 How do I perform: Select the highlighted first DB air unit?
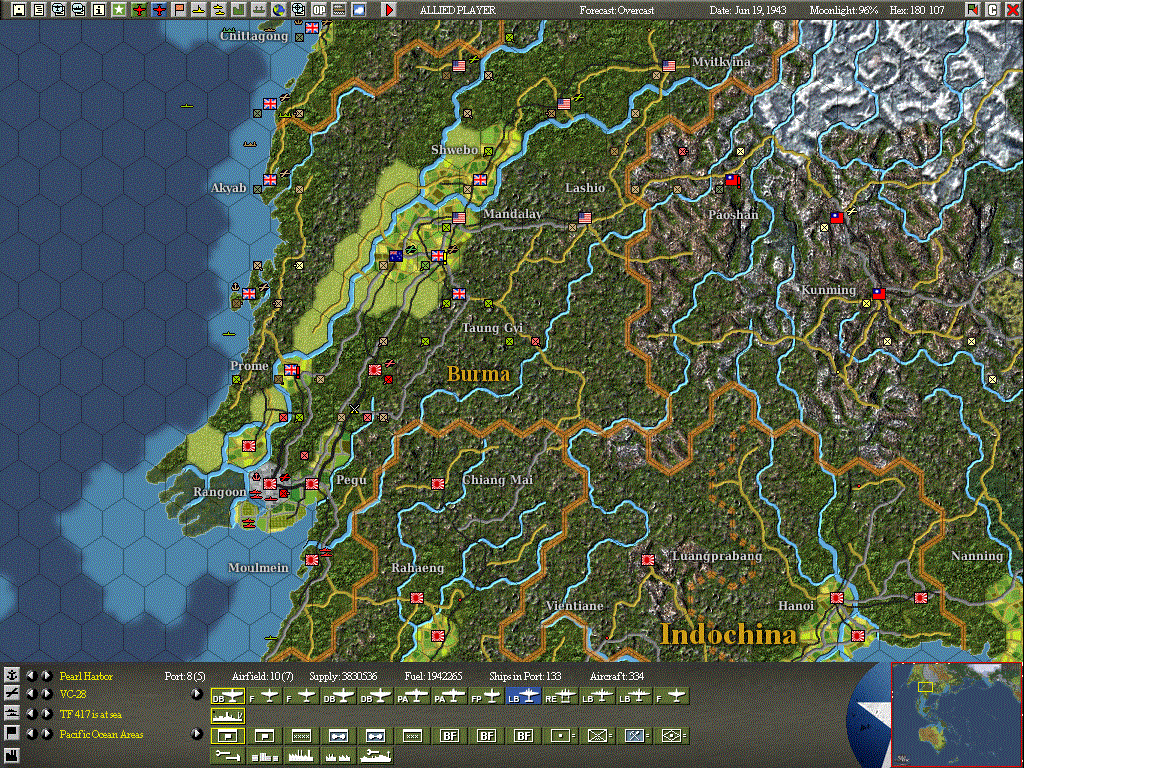point(228,697)
